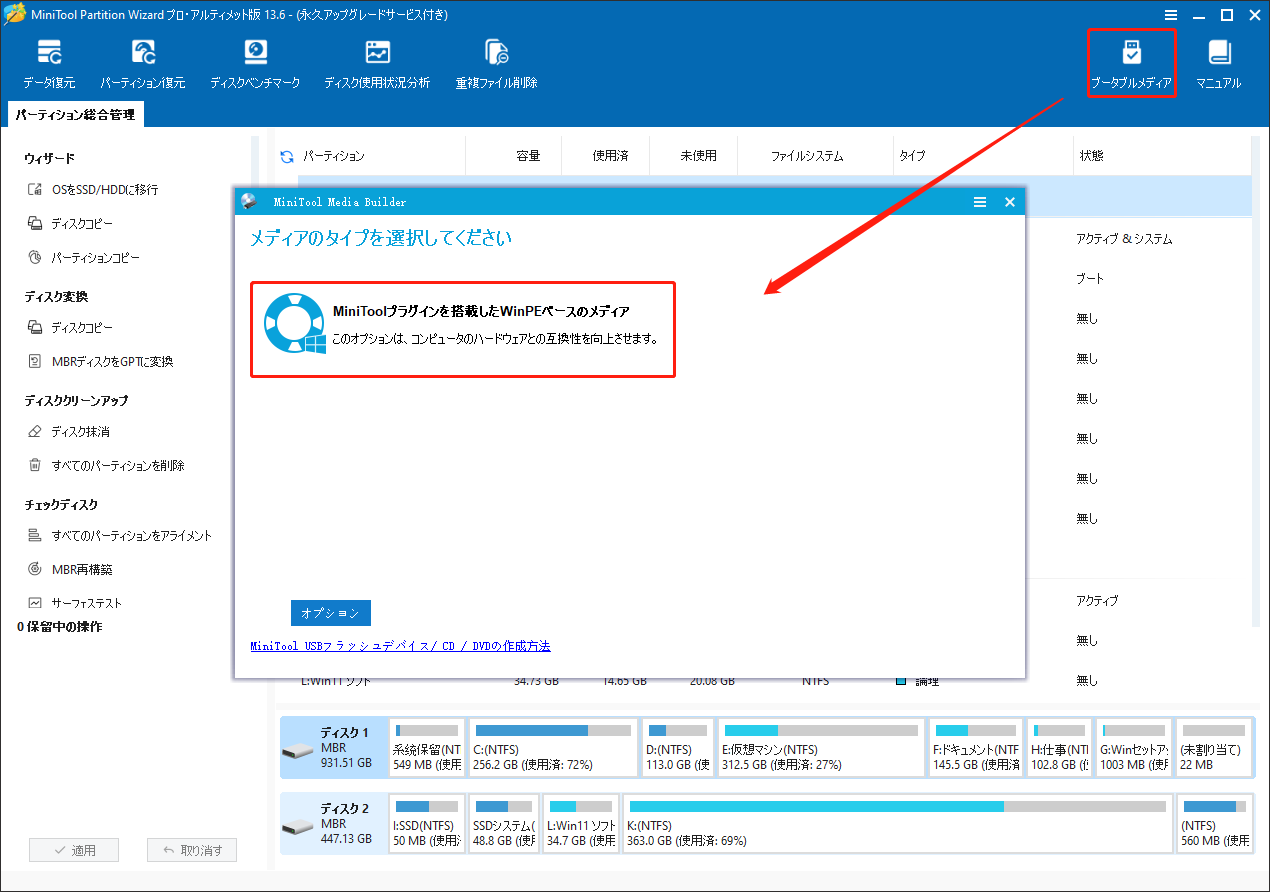Select the (未割り当て) 22 MB block

pyautogui.click(x=1214, y=747)
